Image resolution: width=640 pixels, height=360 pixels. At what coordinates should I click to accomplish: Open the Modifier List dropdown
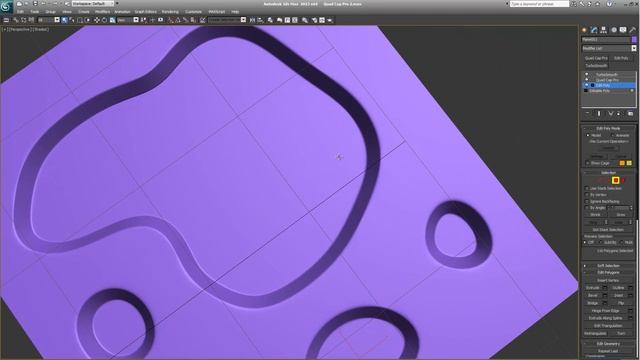pos(634,48)
